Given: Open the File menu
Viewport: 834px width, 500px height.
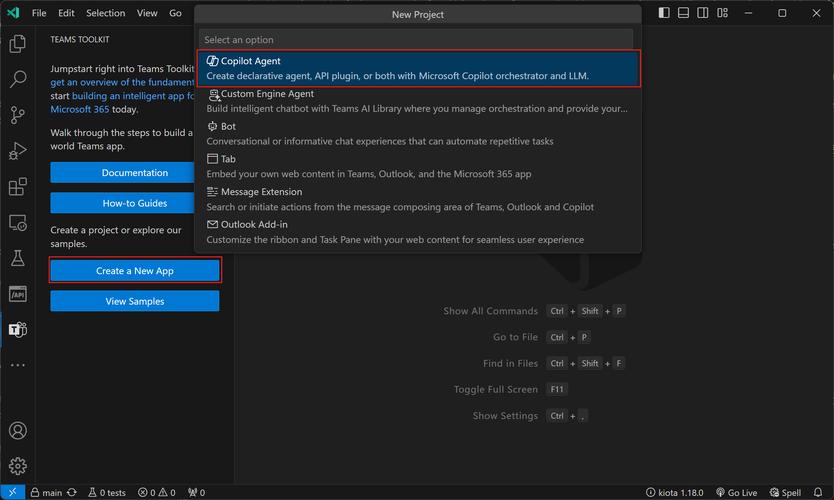Looking at the screenshot, I should pyautogui.click(x=39, y=13).
